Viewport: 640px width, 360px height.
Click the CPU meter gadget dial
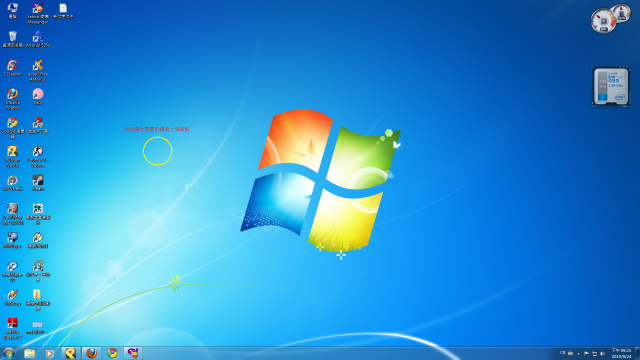604,21
